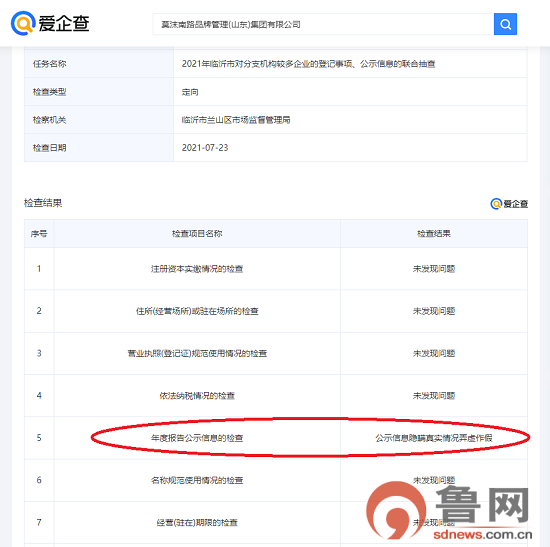The height and width of the screenshot is (547, 550).
Task: Select 名称规范使用情况的检查 item
Action: 197,480
